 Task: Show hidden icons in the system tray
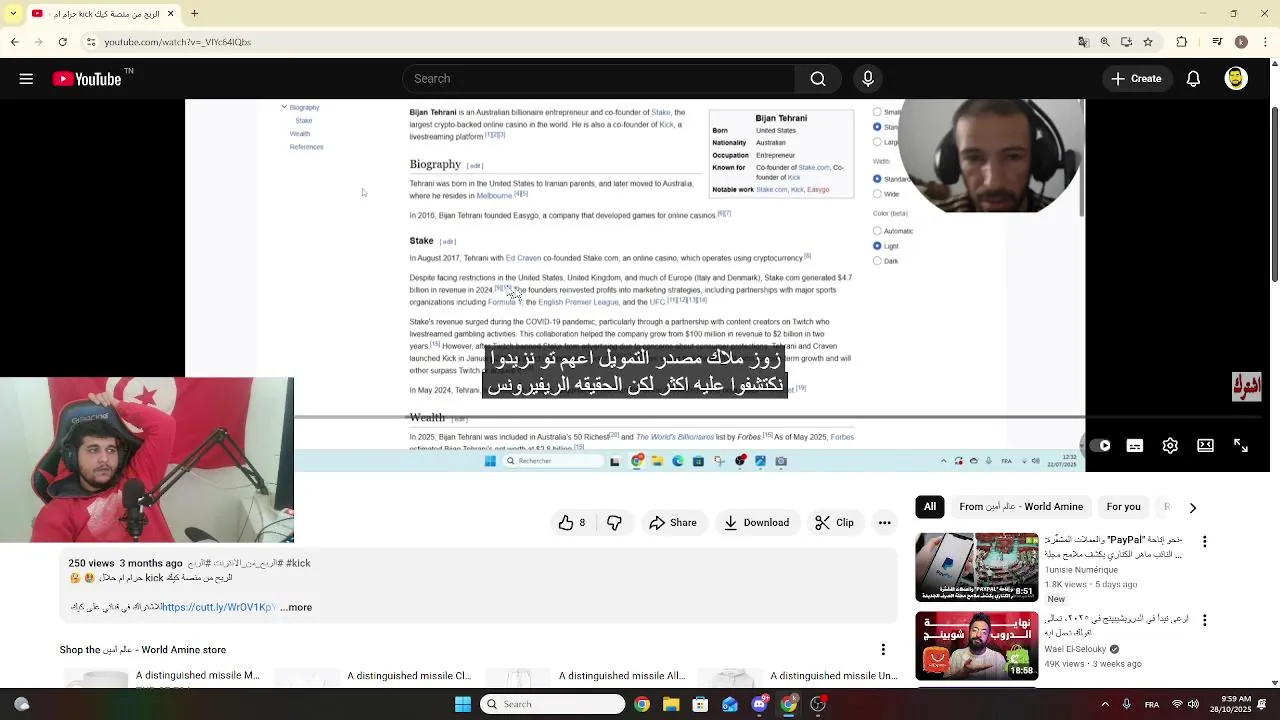(x=1105, y=704)
